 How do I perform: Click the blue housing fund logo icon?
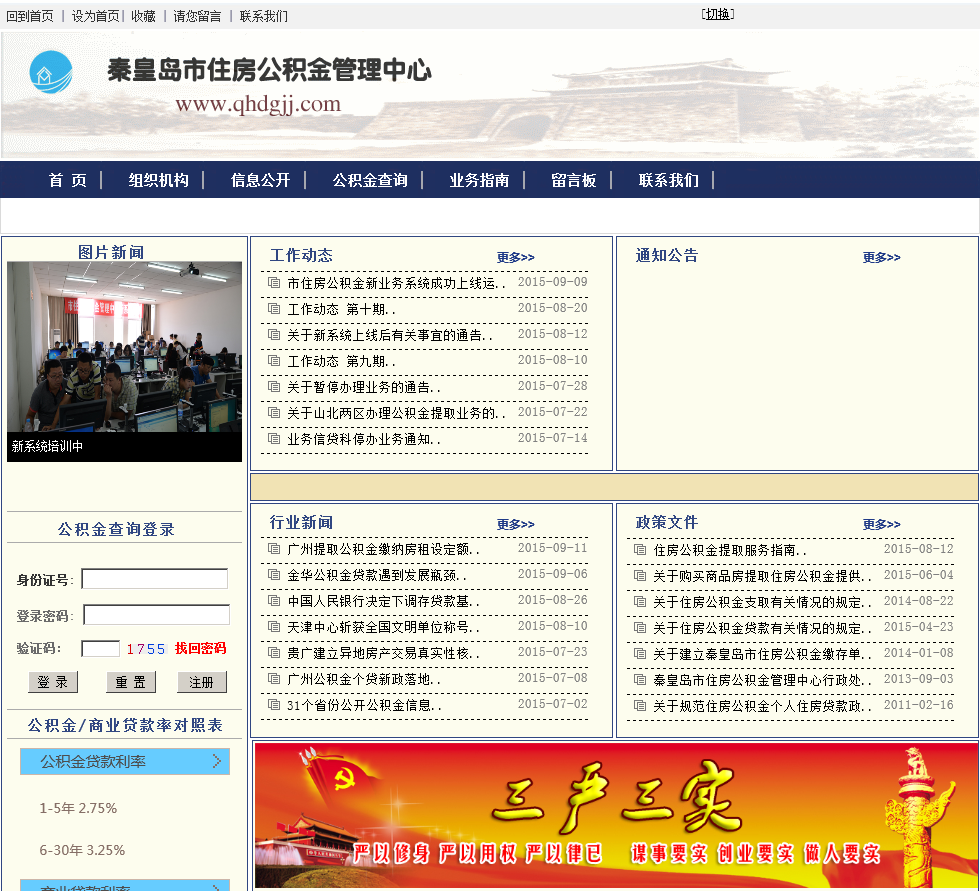point(51,72)
